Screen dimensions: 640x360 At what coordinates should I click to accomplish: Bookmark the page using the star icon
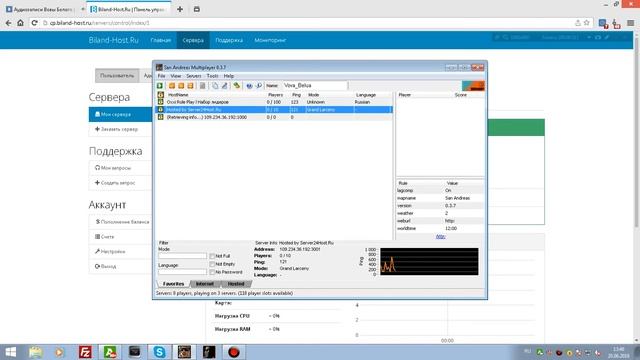[x=587, y=23]
